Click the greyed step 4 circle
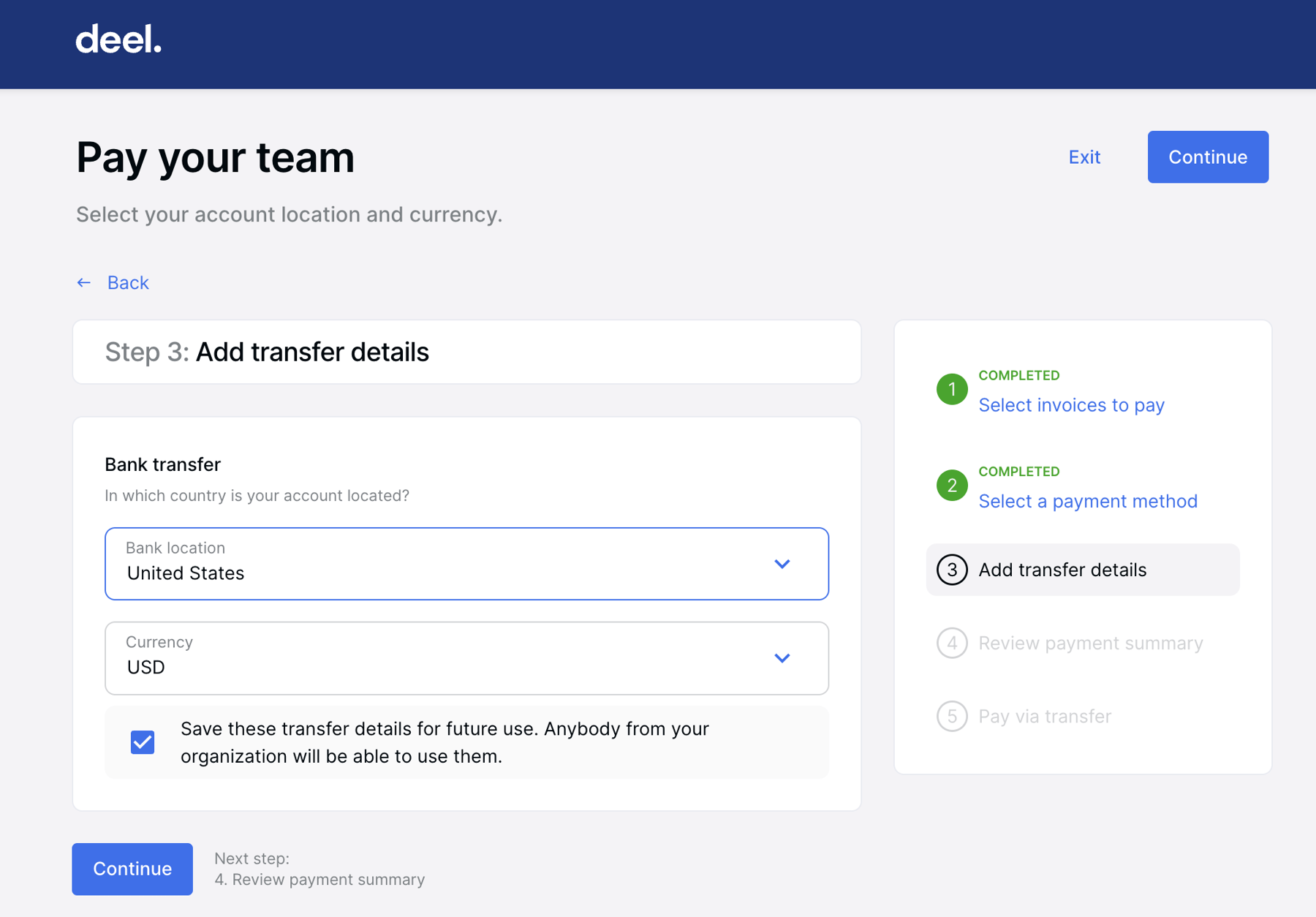Screen dimensions: 1316x917 951,643
